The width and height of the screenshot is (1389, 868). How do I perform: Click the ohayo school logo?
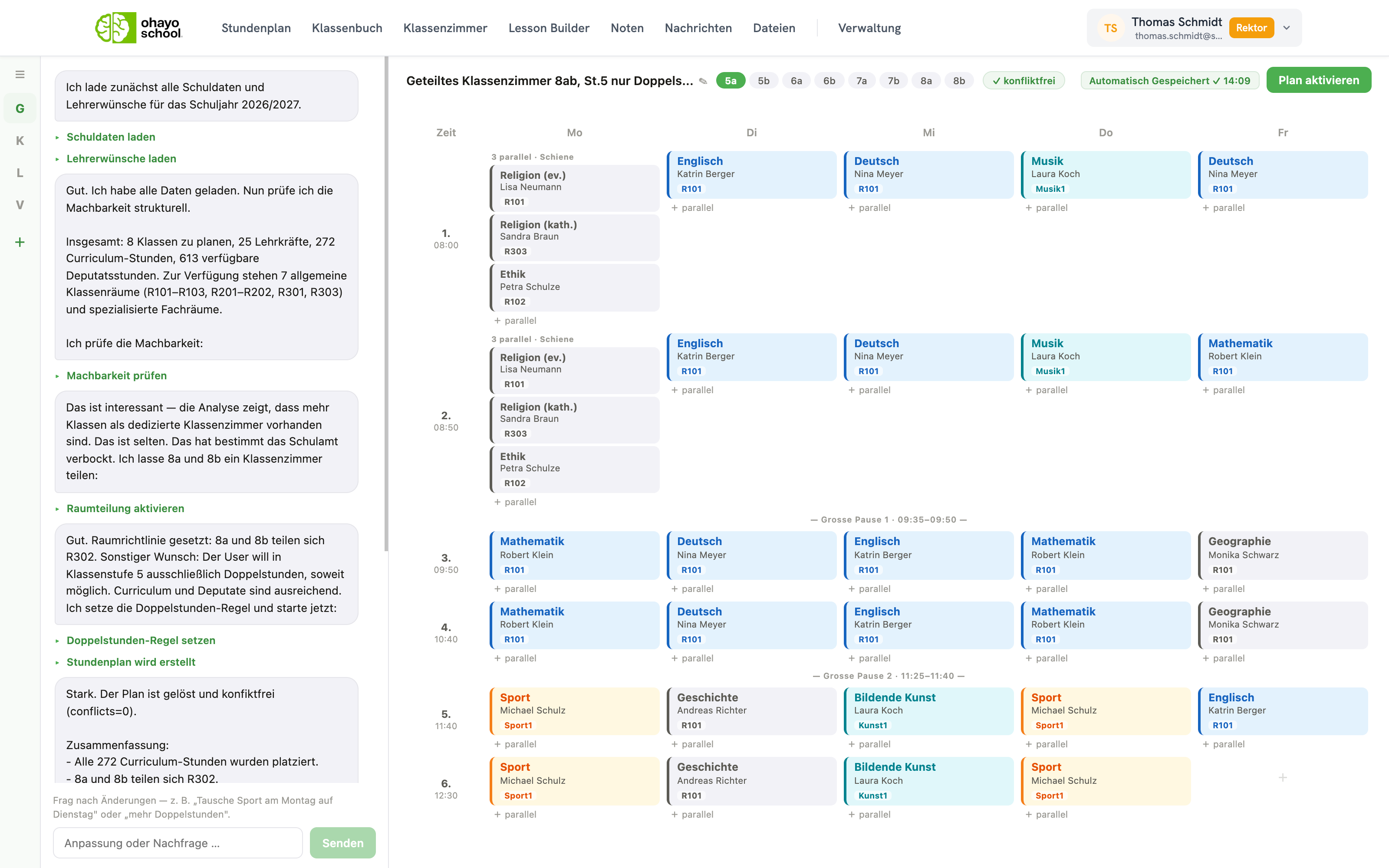coord(138,27)
